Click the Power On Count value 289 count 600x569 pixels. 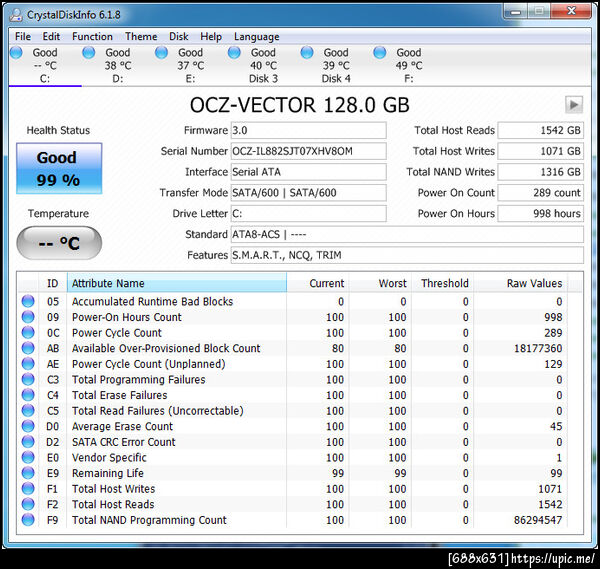540,192
